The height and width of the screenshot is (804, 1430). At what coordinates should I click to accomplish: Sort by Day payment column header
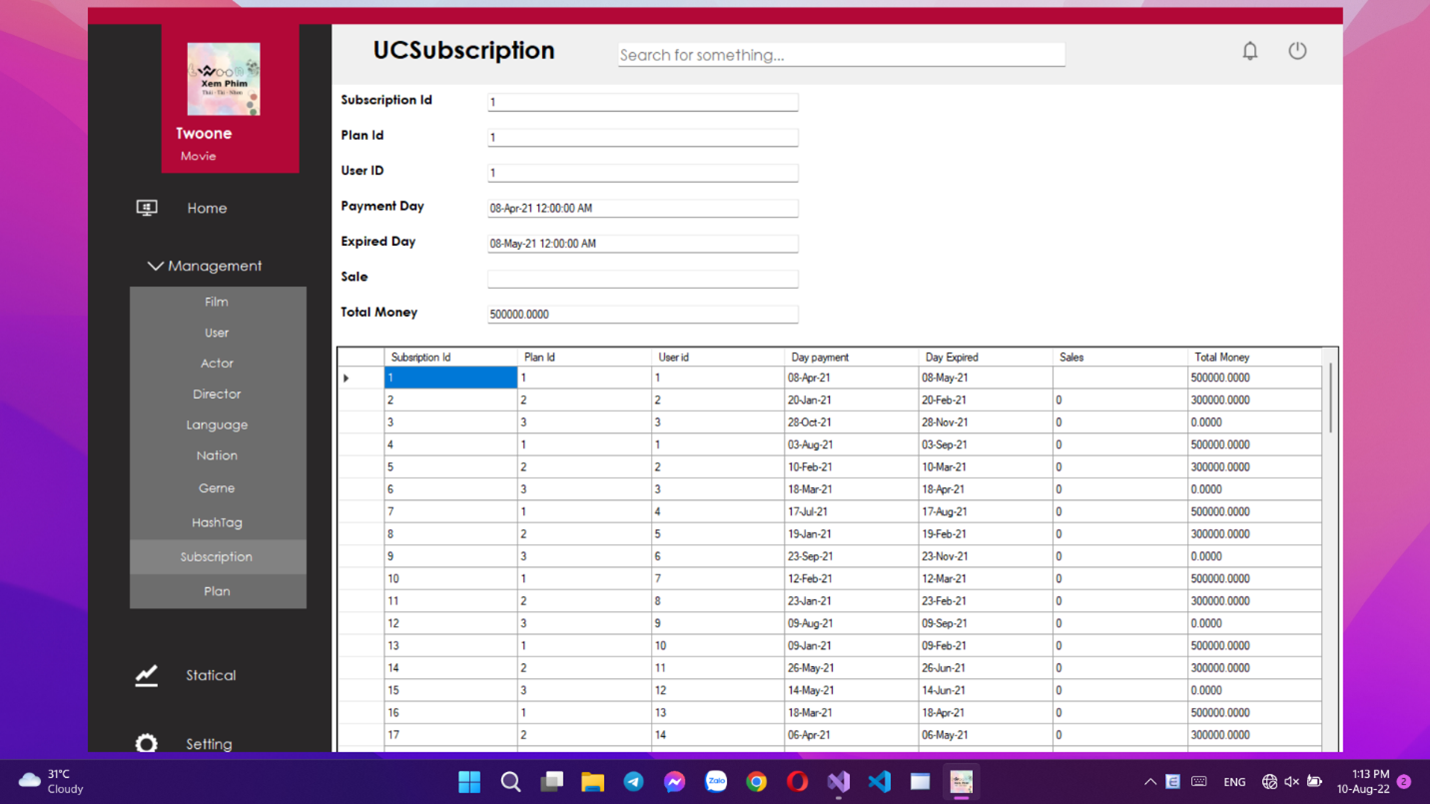(x=852, y=357)
